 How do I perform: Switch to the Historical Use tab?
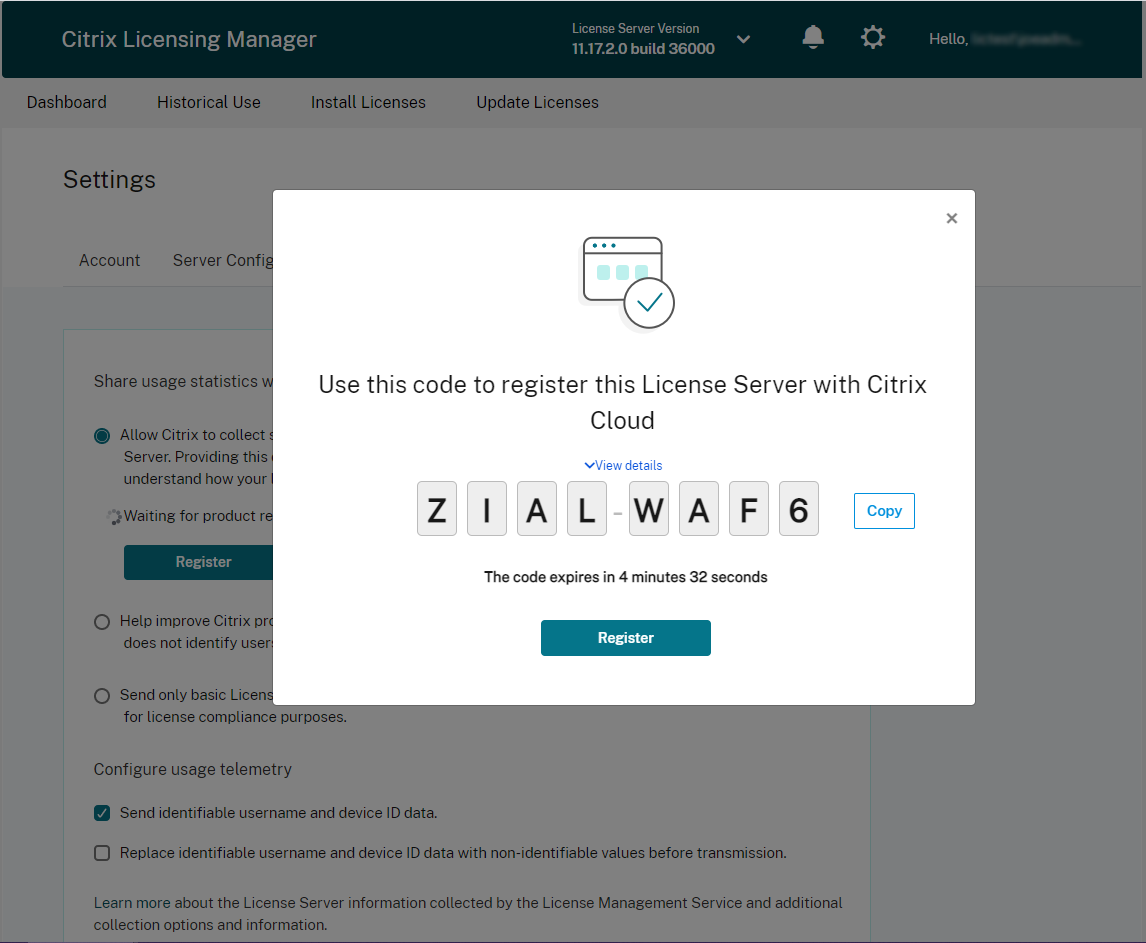[x=209, y=102]
